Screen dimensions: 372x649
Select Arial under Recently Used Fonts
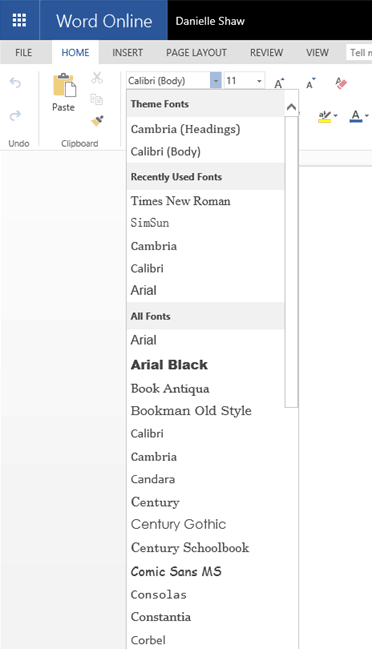coord(206,291)
